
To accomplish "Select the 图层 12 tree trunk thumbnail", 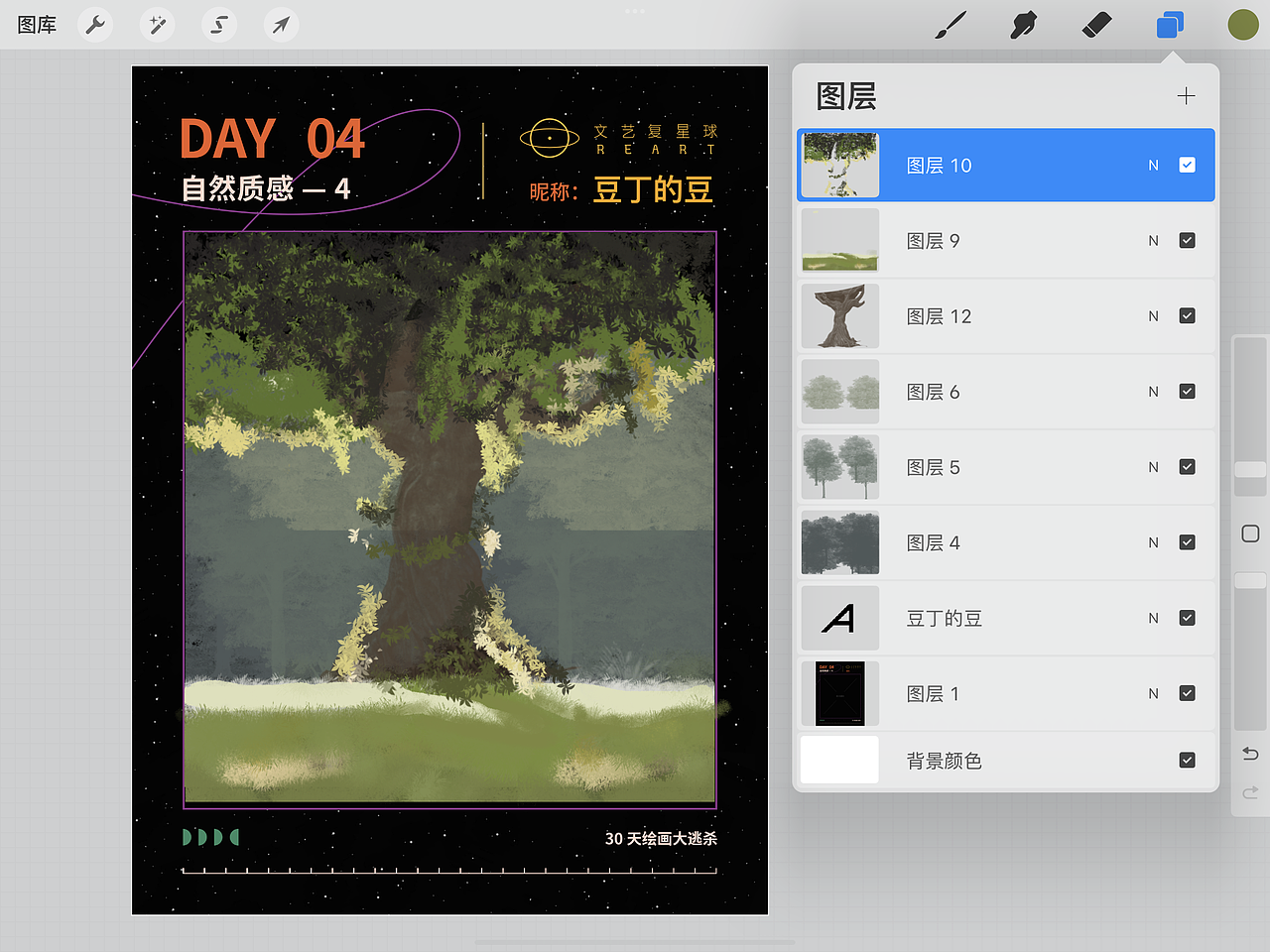I will click(840, 315).
